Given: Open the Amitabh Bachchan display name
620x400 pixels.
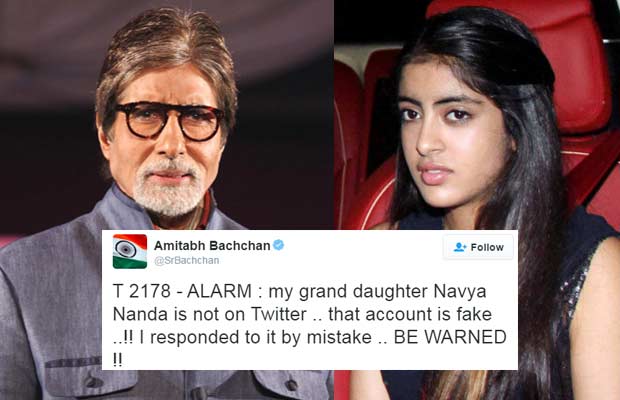Looking at the screenshot, I should point(212,245).
